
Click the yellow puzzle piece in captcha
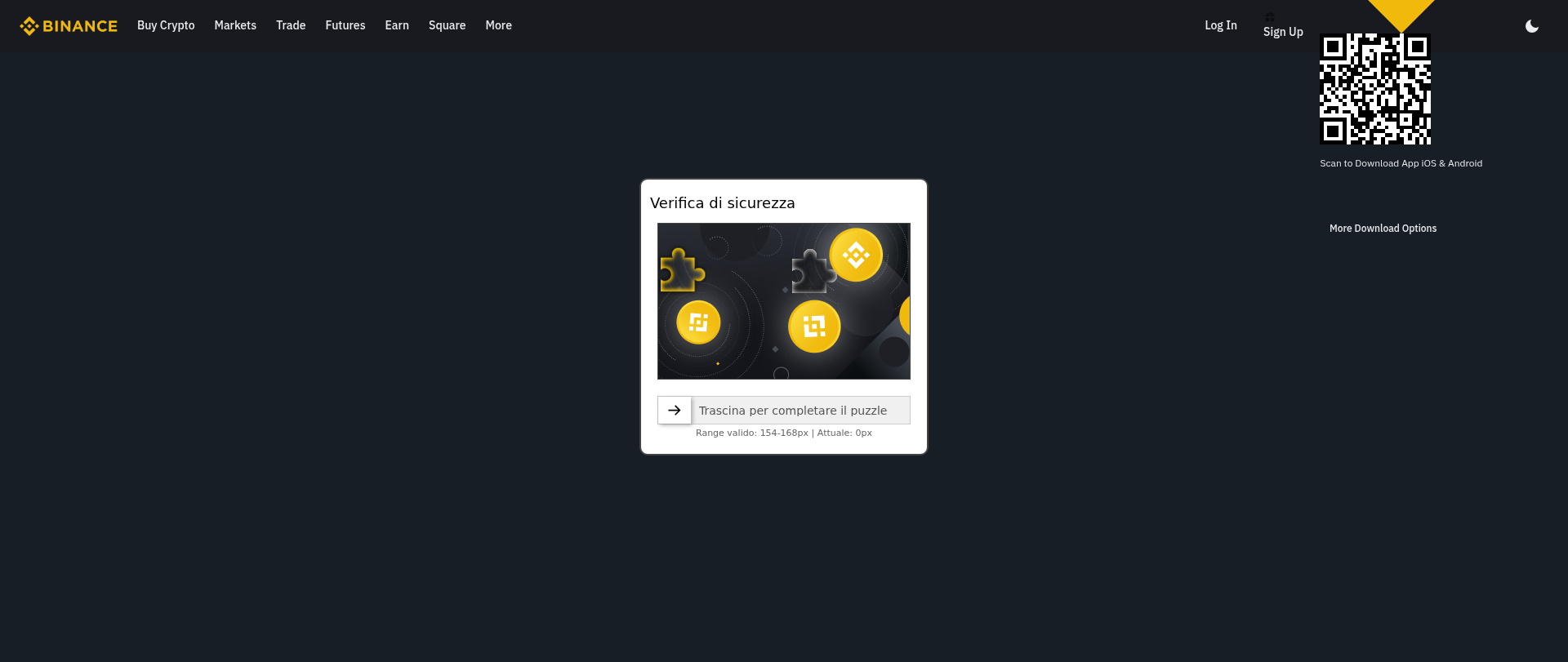coord(682,270)
